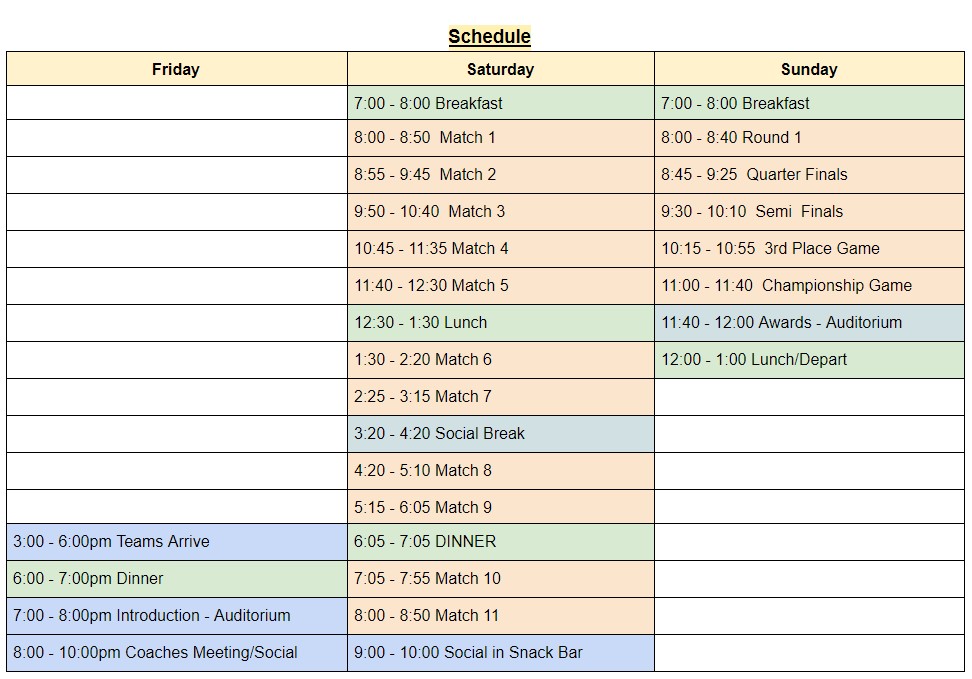Screen dimensions: 972x679
Task: Click the 8:00 - 8:40 Round 1 cell
Action: pos(810,138)
